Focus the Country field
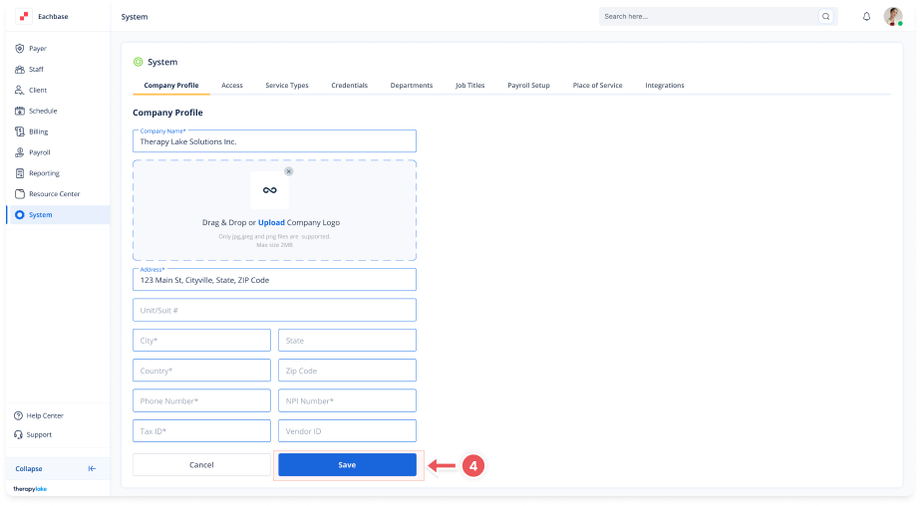 click(202, 370)
